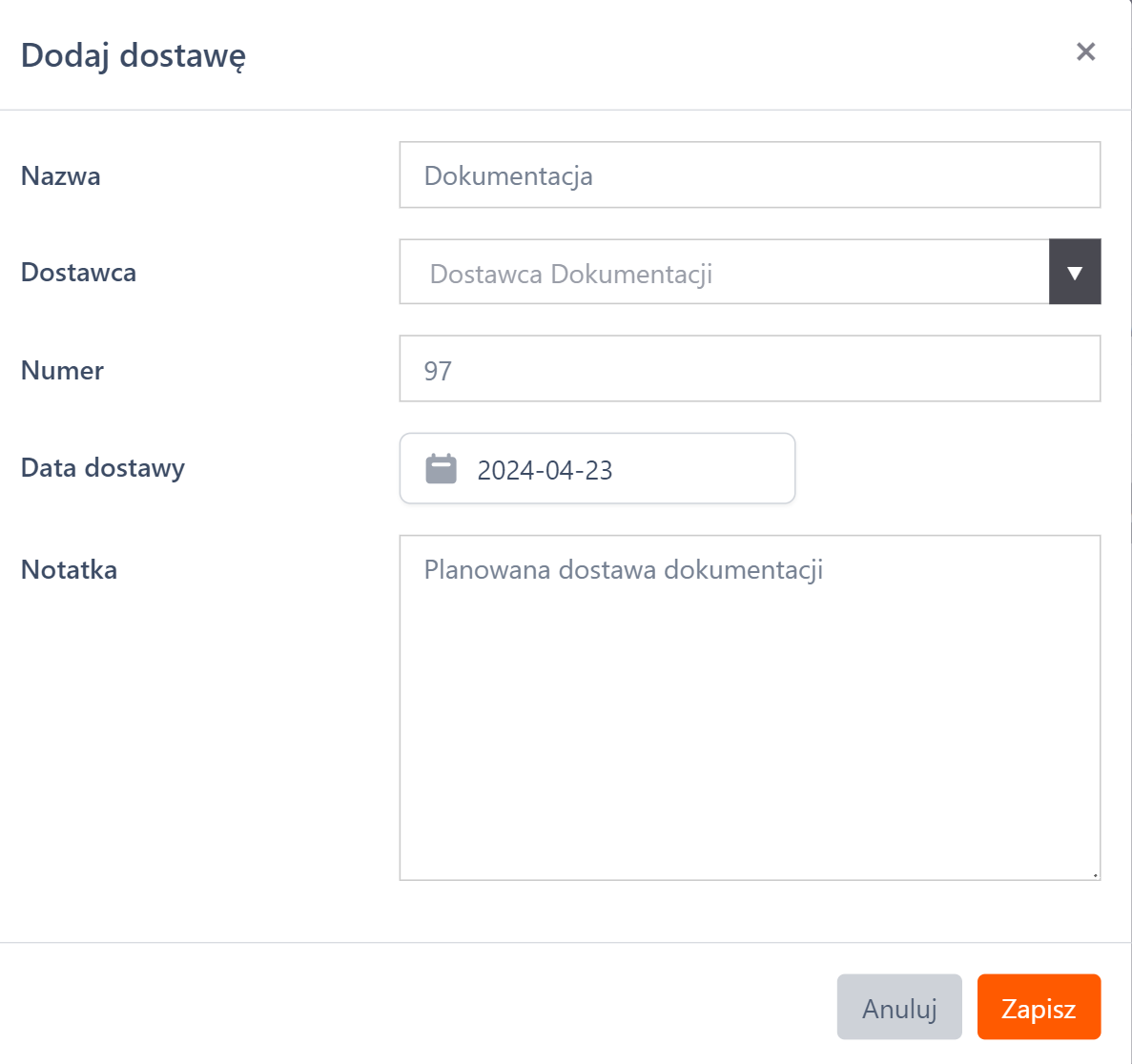Save the delivery with Zapisz

pos(1039,1008)
